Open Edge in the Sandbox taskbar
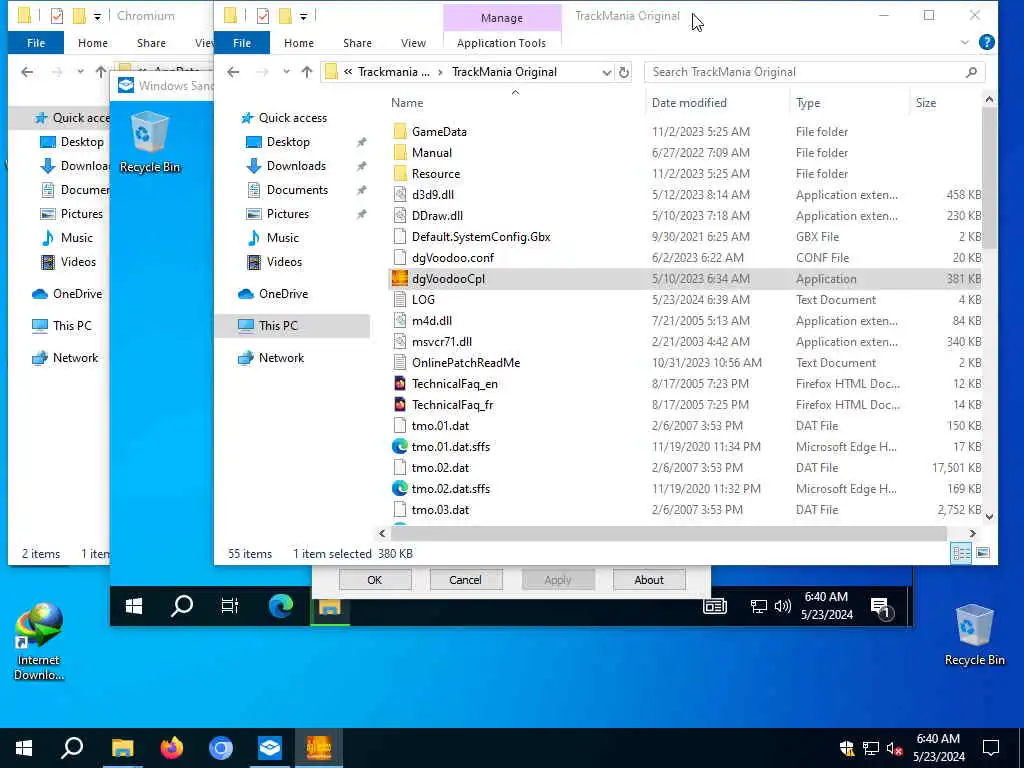 tap(281, 606)
